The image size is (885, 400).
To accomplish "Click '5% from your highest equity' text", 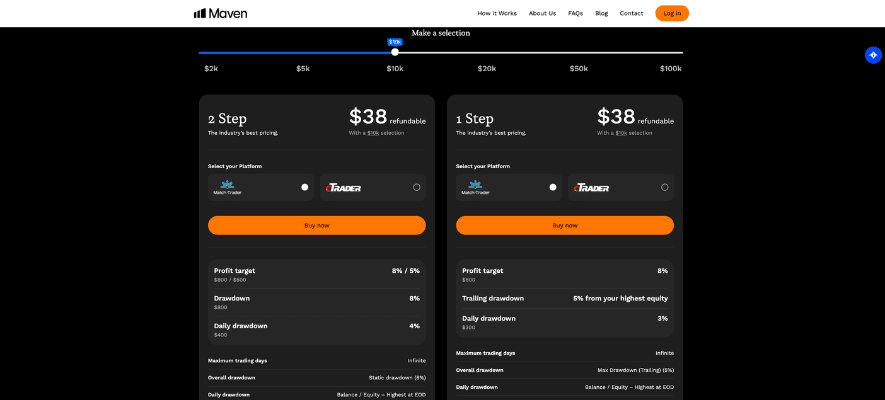I will pos(620,298).
